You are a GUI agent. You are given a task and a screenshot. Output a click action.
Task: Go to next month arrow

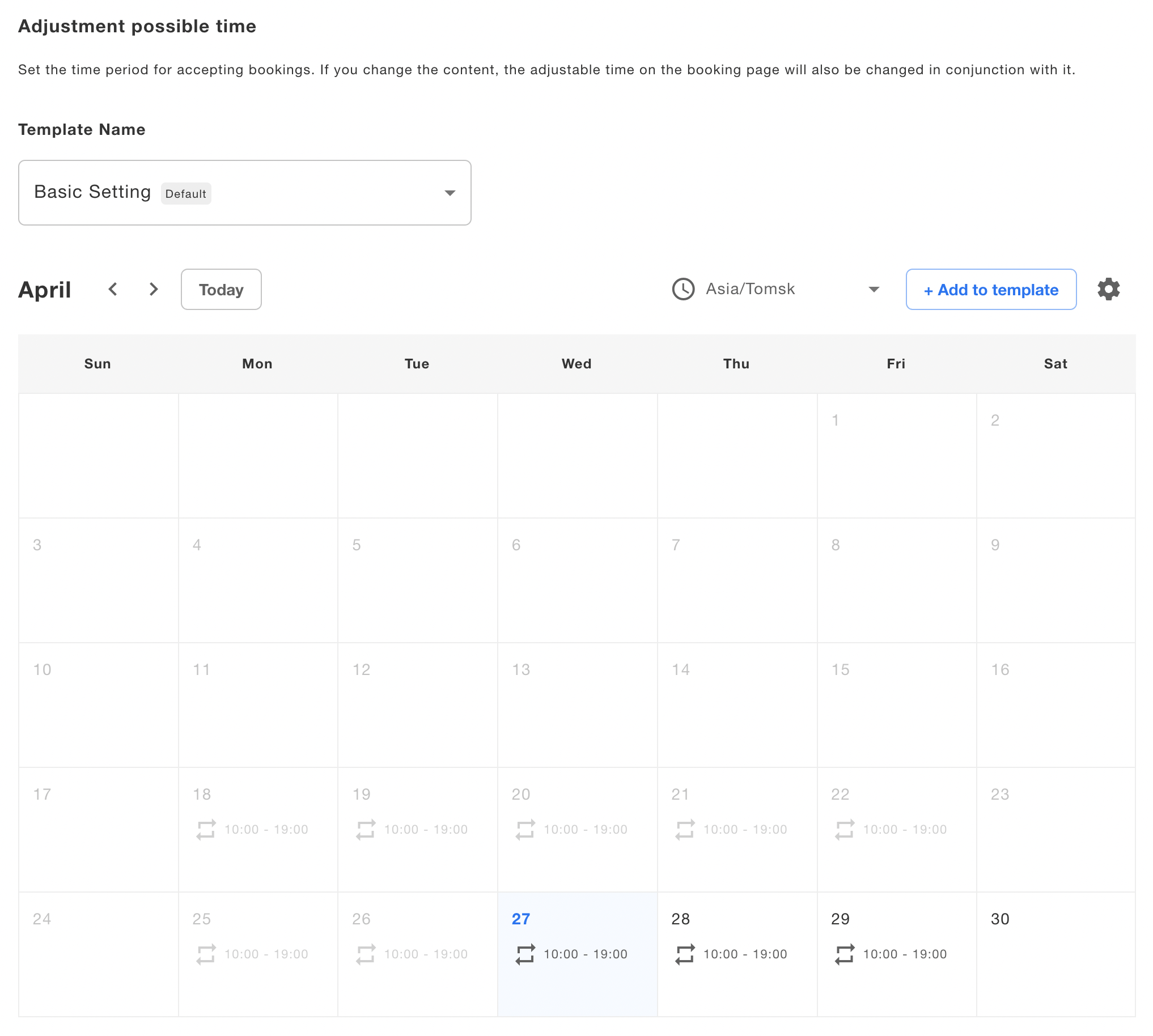point(153,289)
